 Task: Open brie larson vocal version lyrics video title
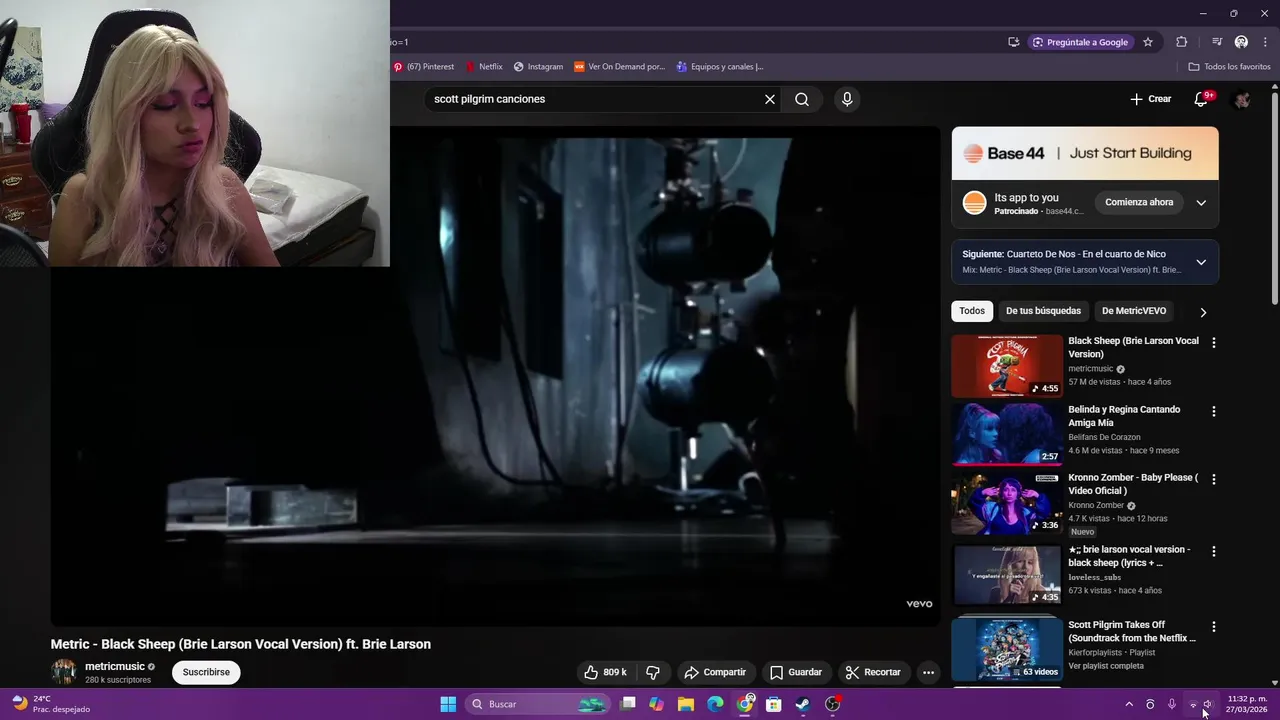point(1129,556)
